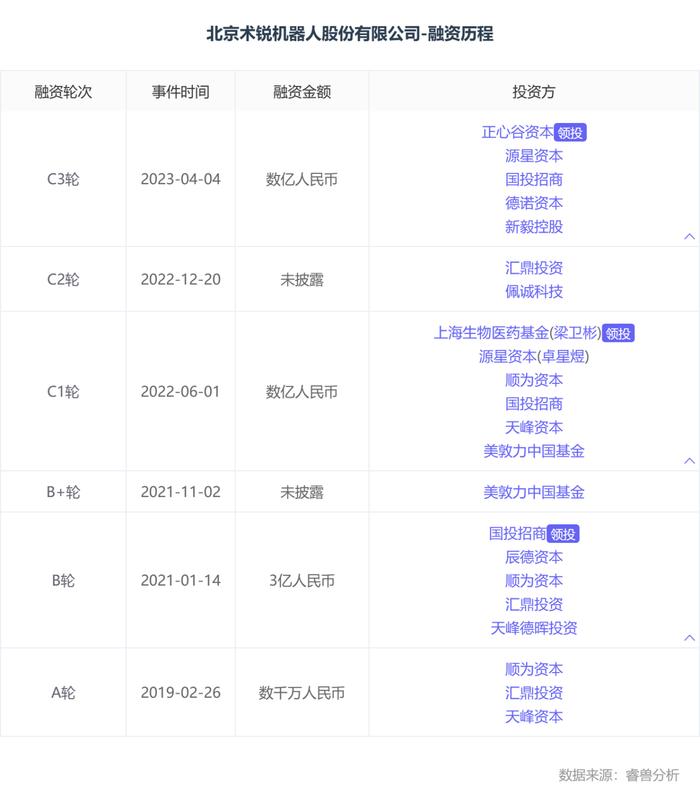Screen dimensions: 700x812
Task: Open 辰德资本 investor link
Action: click(534, 557)
